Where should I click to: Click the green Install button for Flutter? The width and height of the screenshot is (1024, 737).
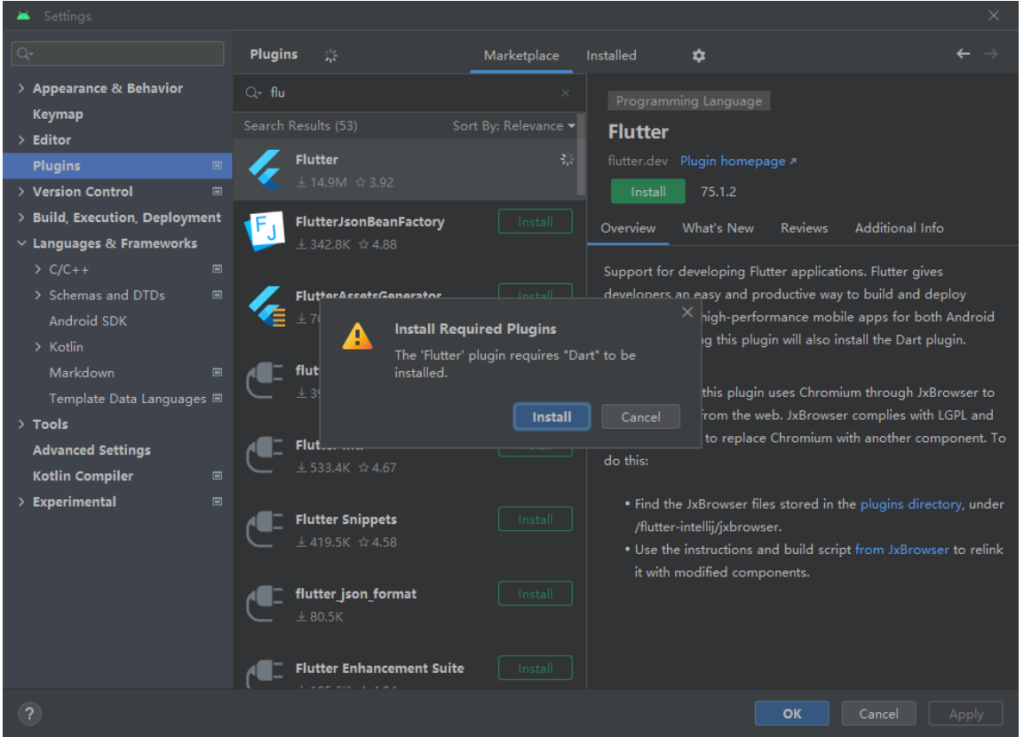(x=648, y=191)
